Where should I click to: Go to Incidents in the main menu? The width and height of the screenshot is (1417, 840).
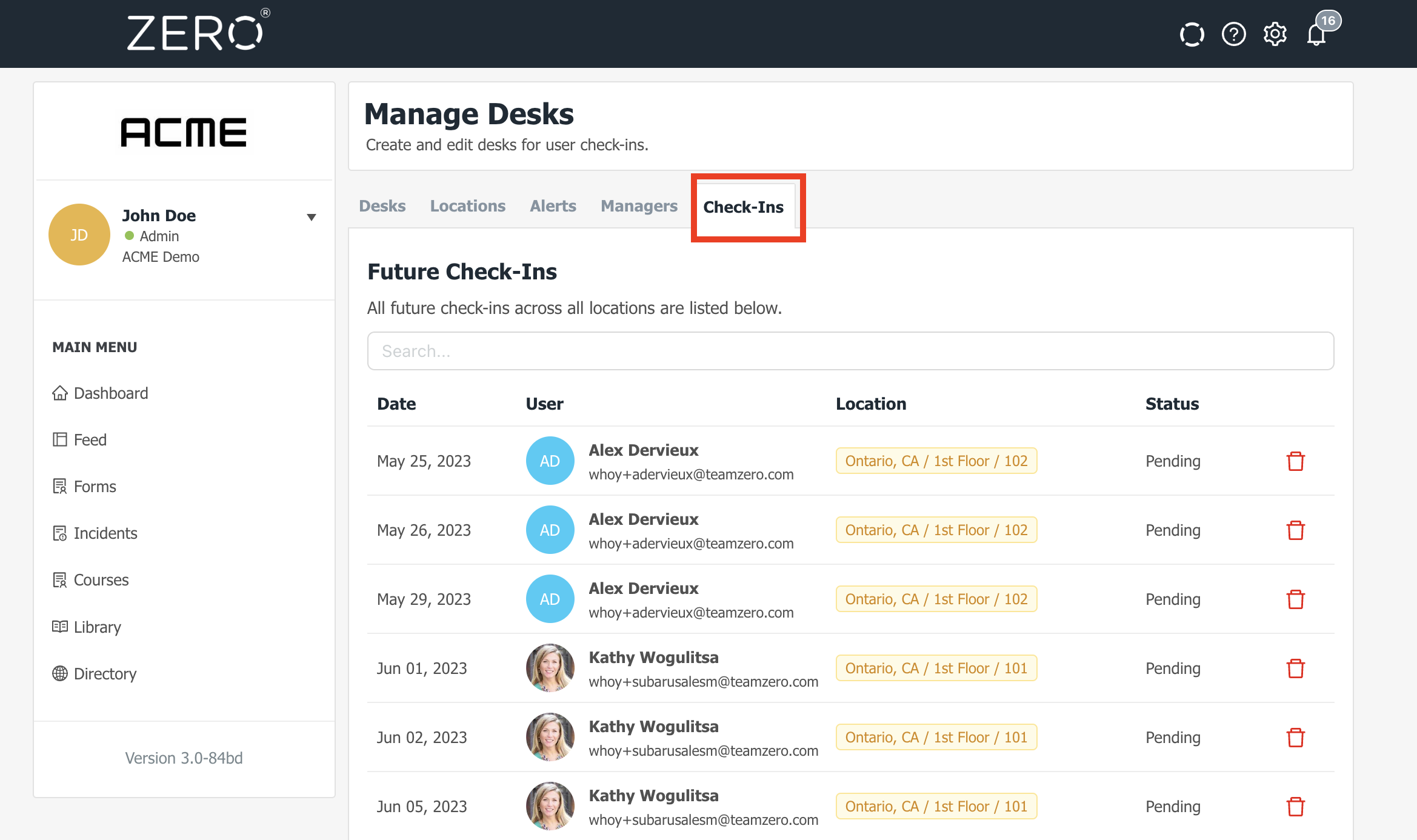(105, 533)
